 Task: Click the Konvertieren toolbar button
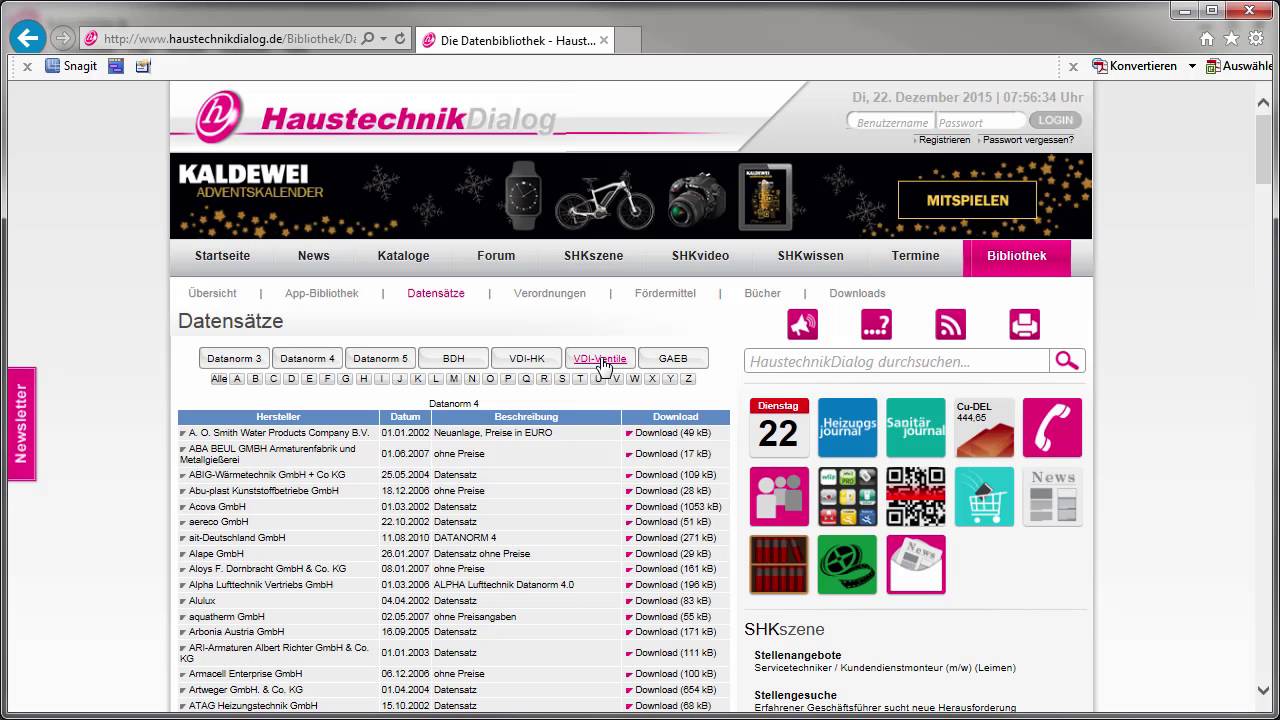[x=1134, y=66]
